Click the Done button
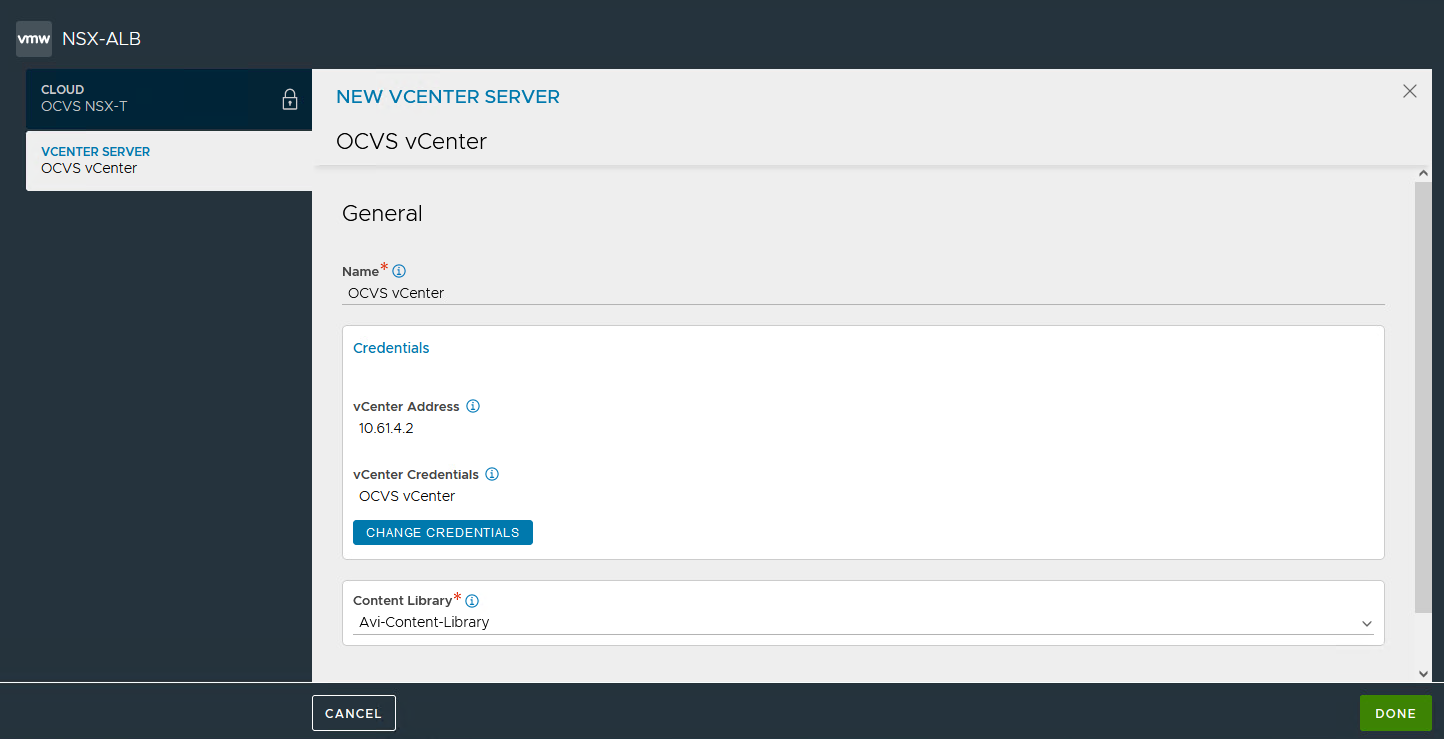The width and height of the screenshot is (1444, 739). pos(1395,713)
